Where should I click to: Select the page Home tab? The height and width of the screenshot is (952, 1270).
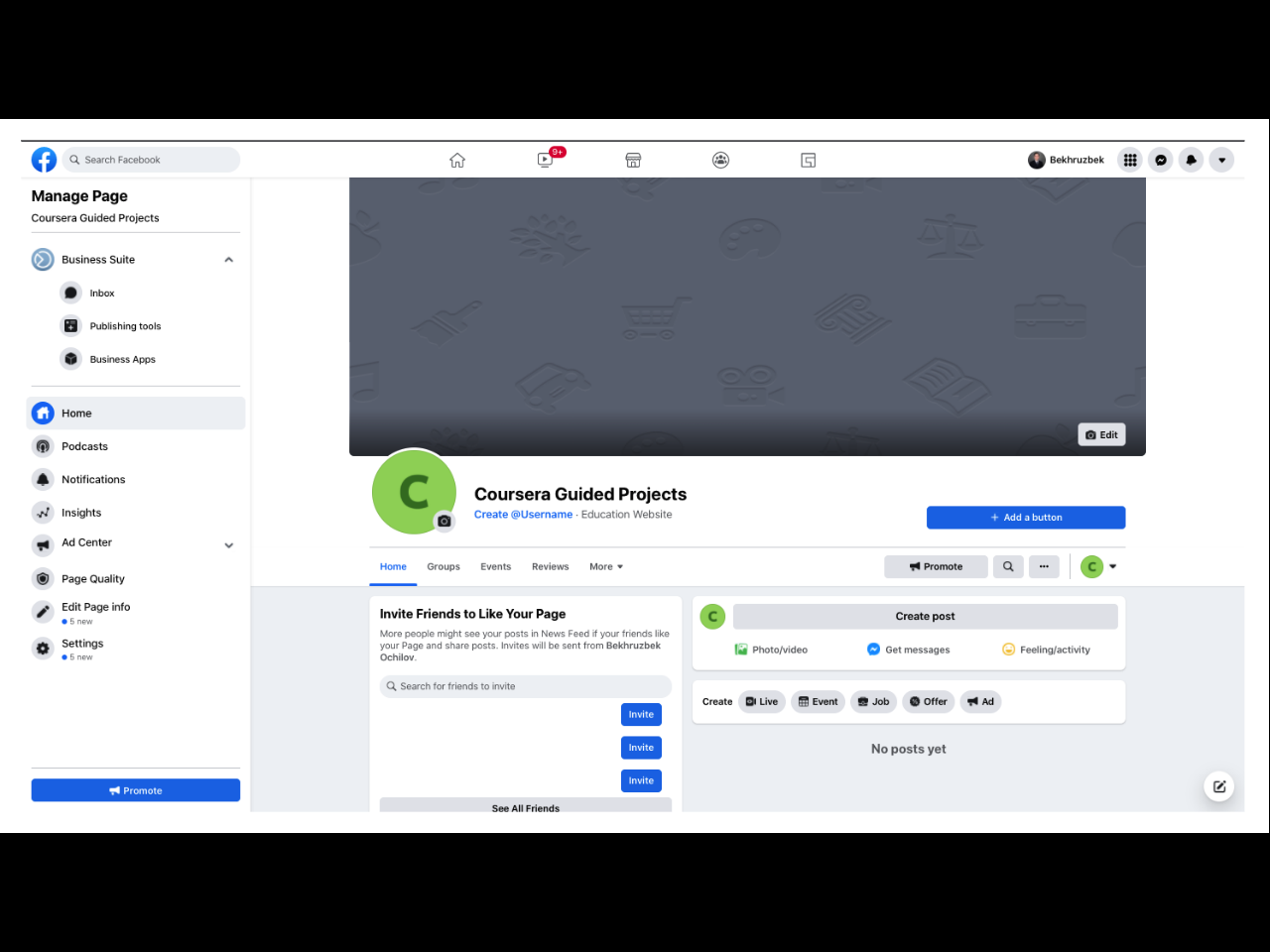pos(393,567)
